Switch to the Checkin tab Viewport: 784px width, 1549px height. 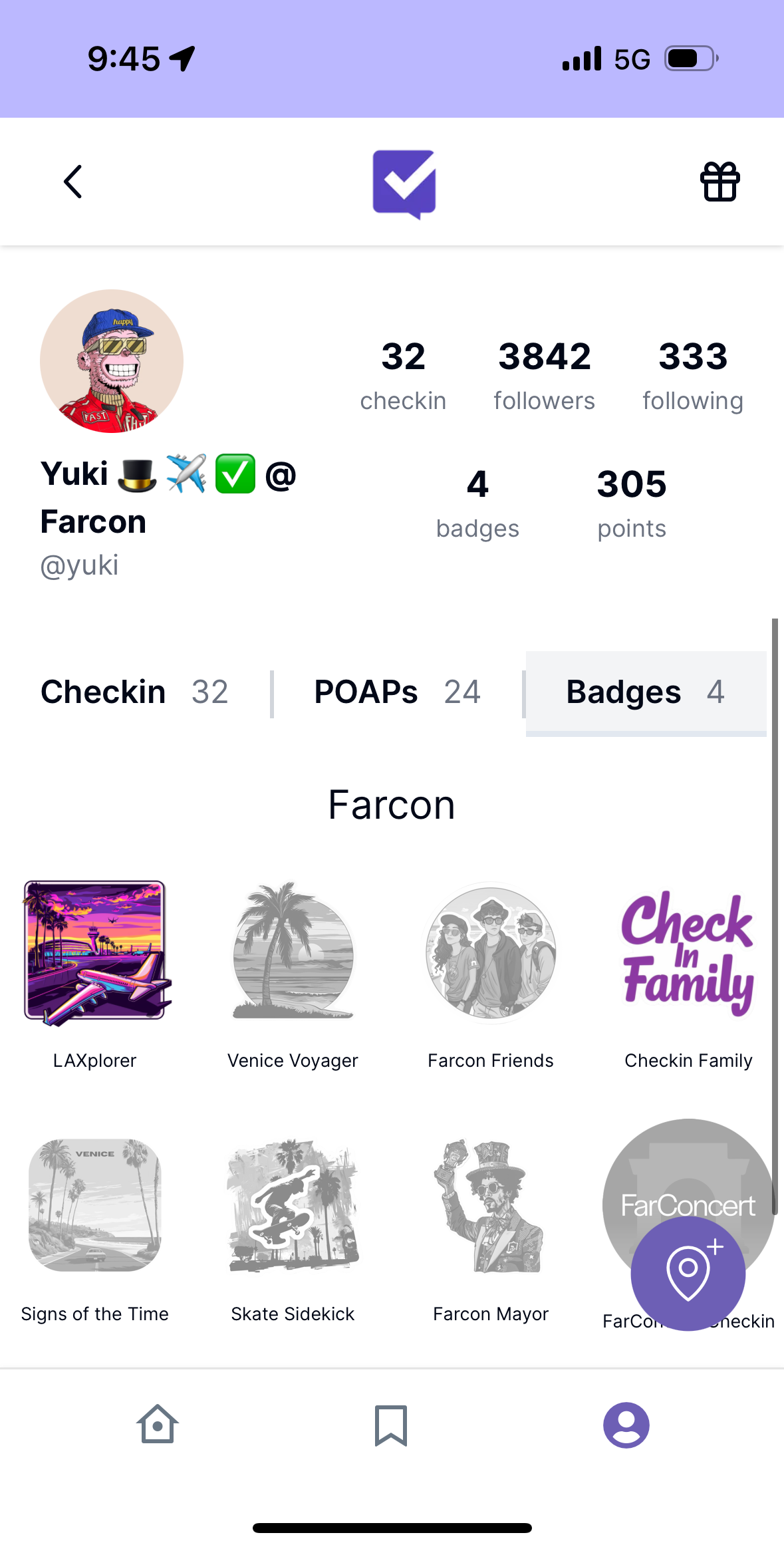click(134, 692)
